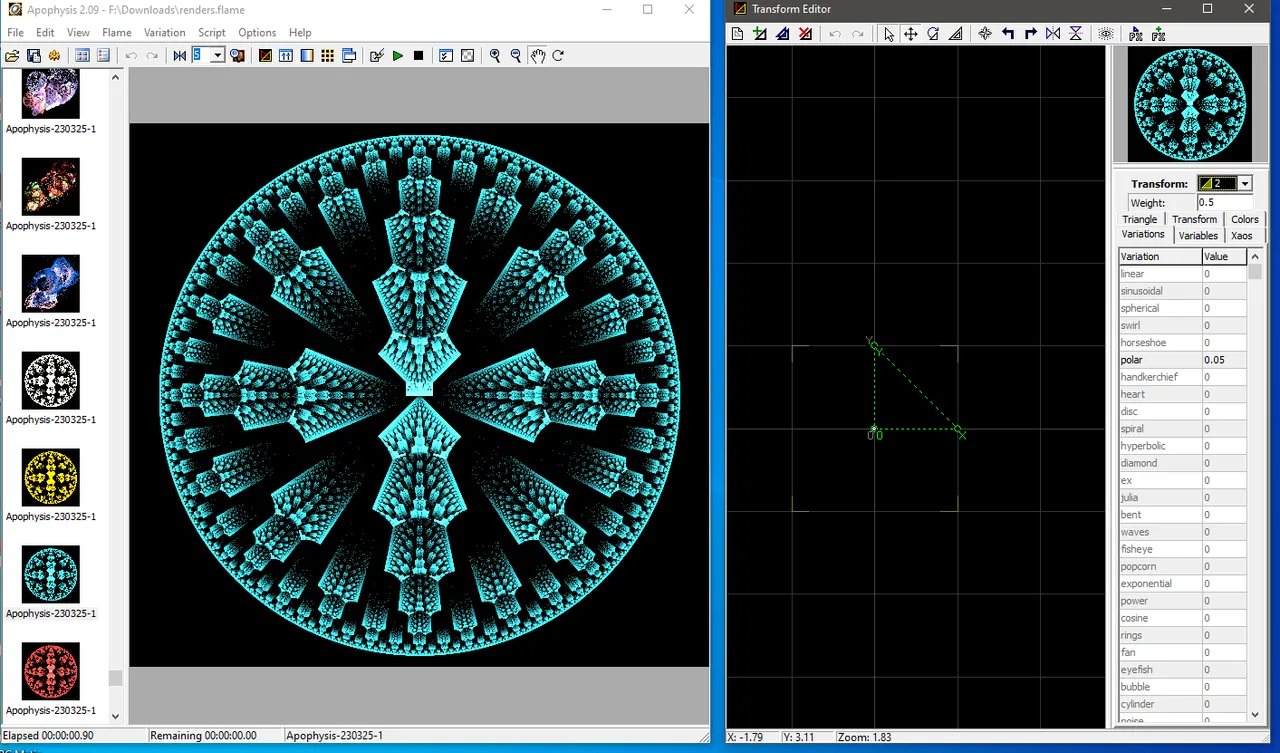Toggle post-transform PX icon with blue triangle
1280x753 pixels.
pyautogui.click(x=1136, y=34)
